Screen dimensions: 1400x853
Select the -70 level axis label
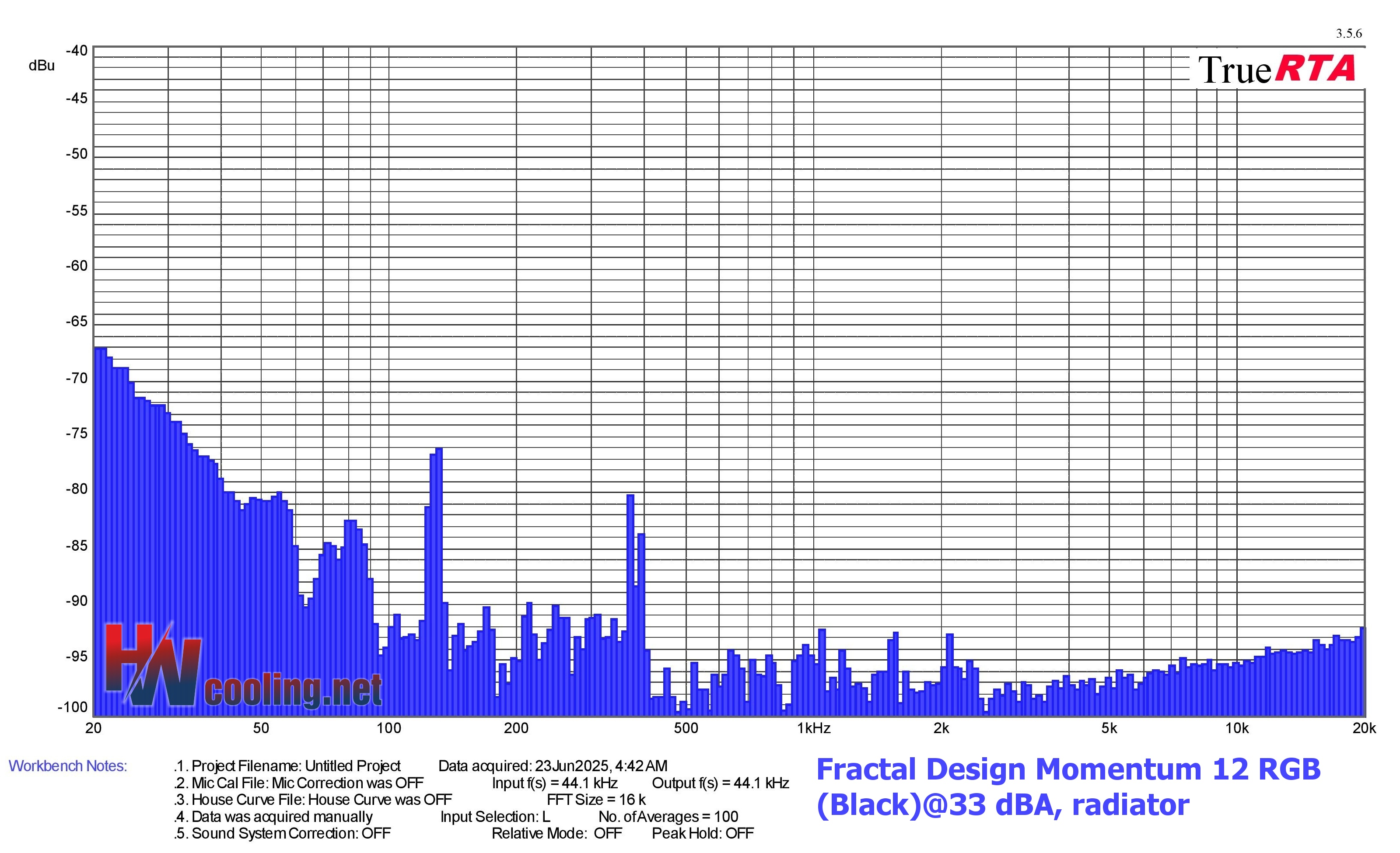click(x=77, y=378)
